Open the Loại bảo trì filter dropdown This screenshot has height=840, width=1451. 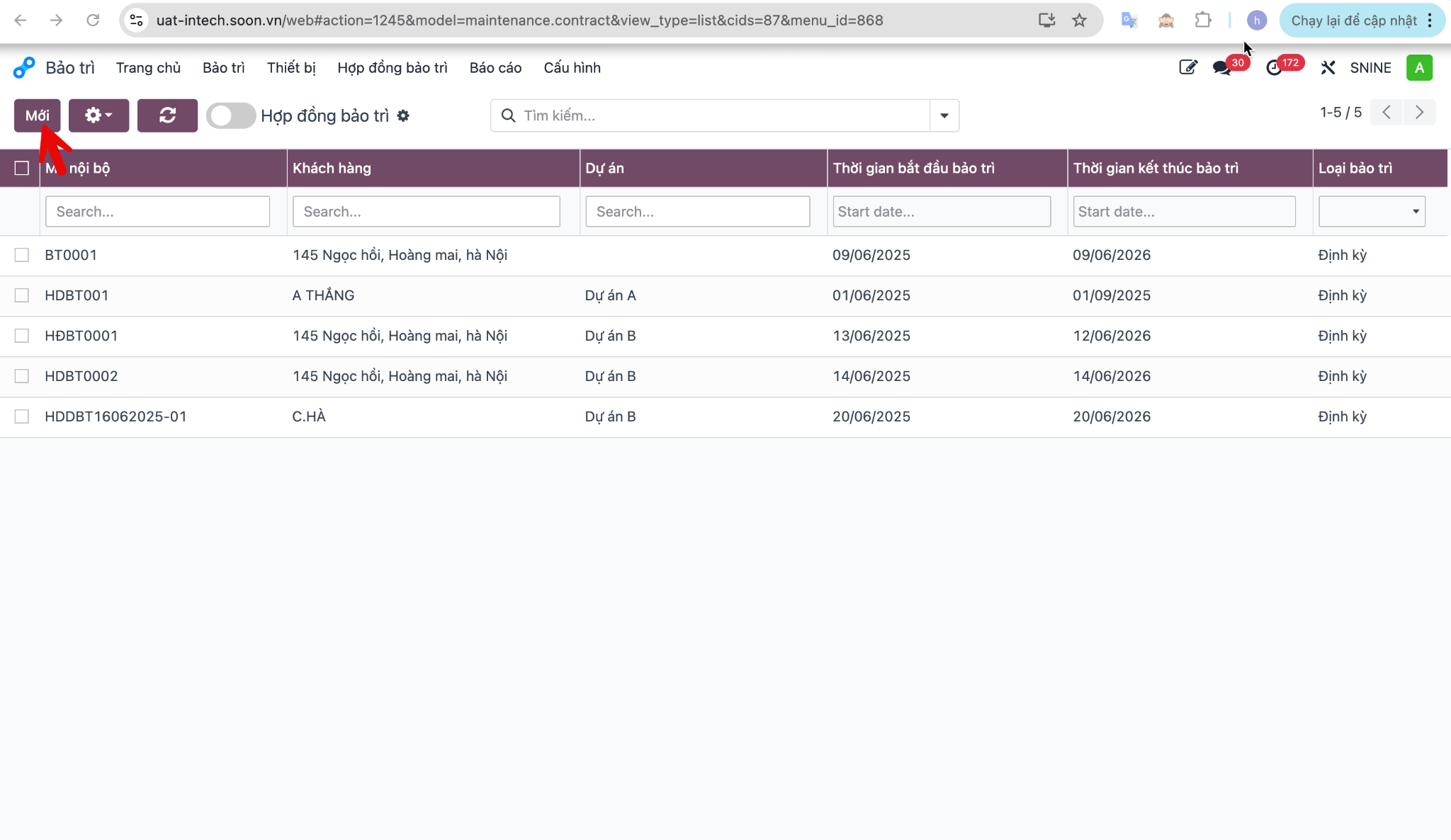(1372, 211)
